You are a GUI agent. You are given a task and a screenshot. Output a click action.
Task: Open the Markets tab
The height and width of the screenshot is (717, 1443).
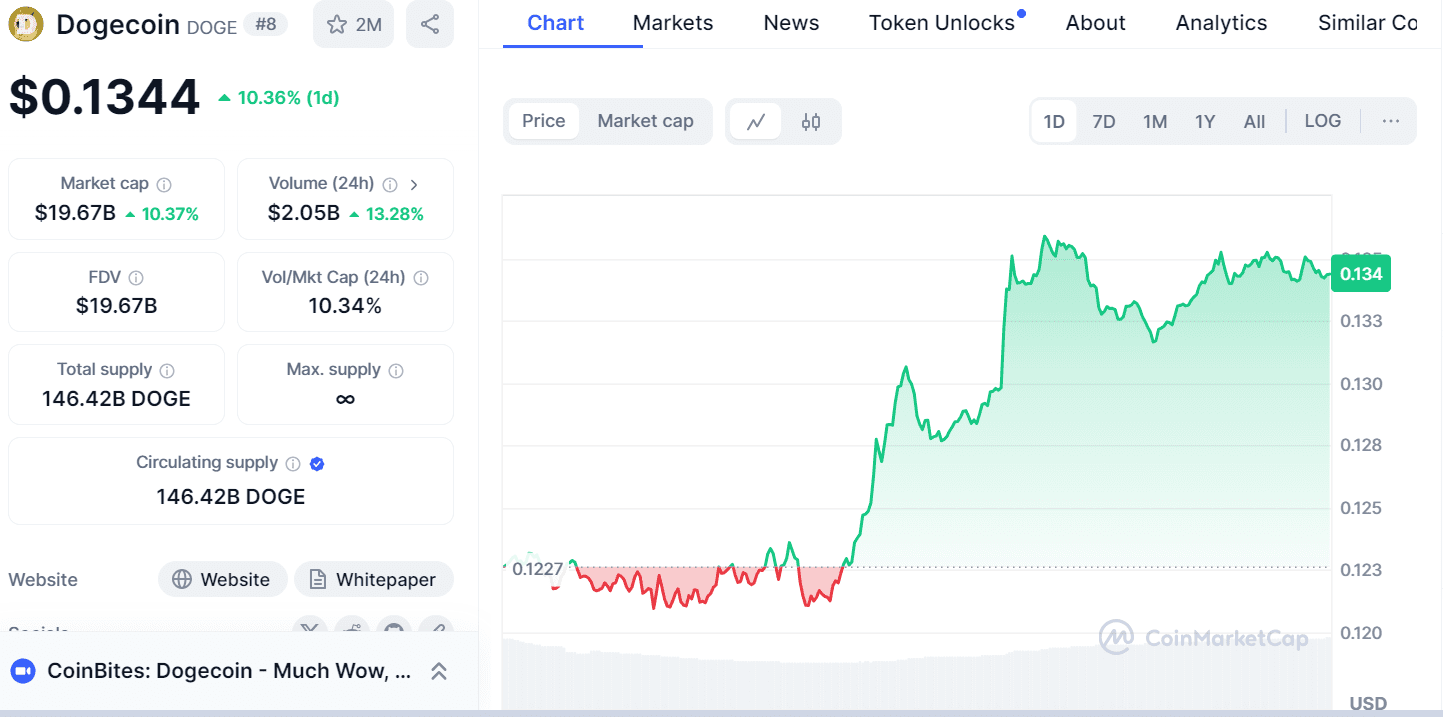(x=673, y=23)
